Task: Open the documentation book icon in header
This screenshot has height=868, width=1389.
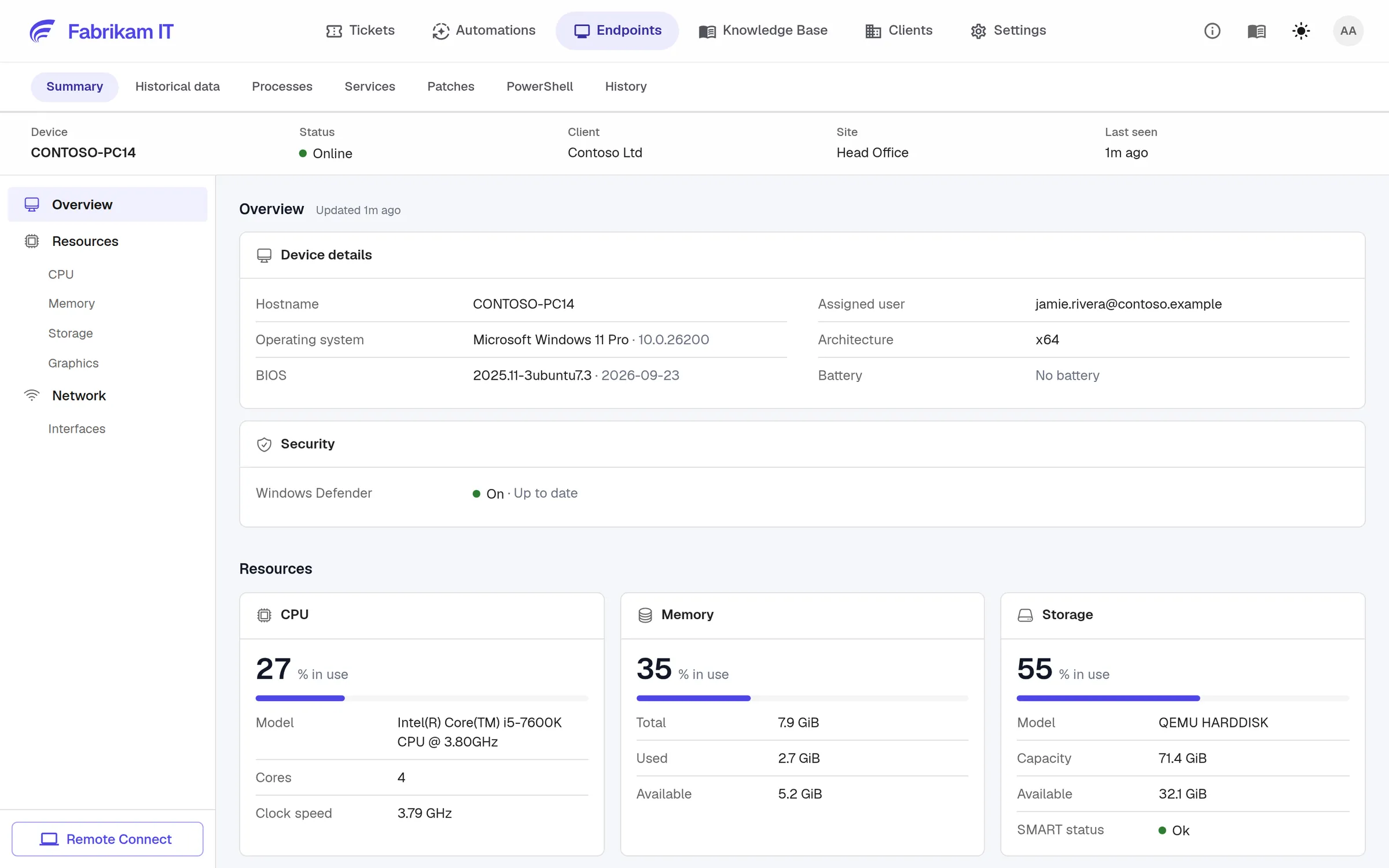Action: (1256, 31)
